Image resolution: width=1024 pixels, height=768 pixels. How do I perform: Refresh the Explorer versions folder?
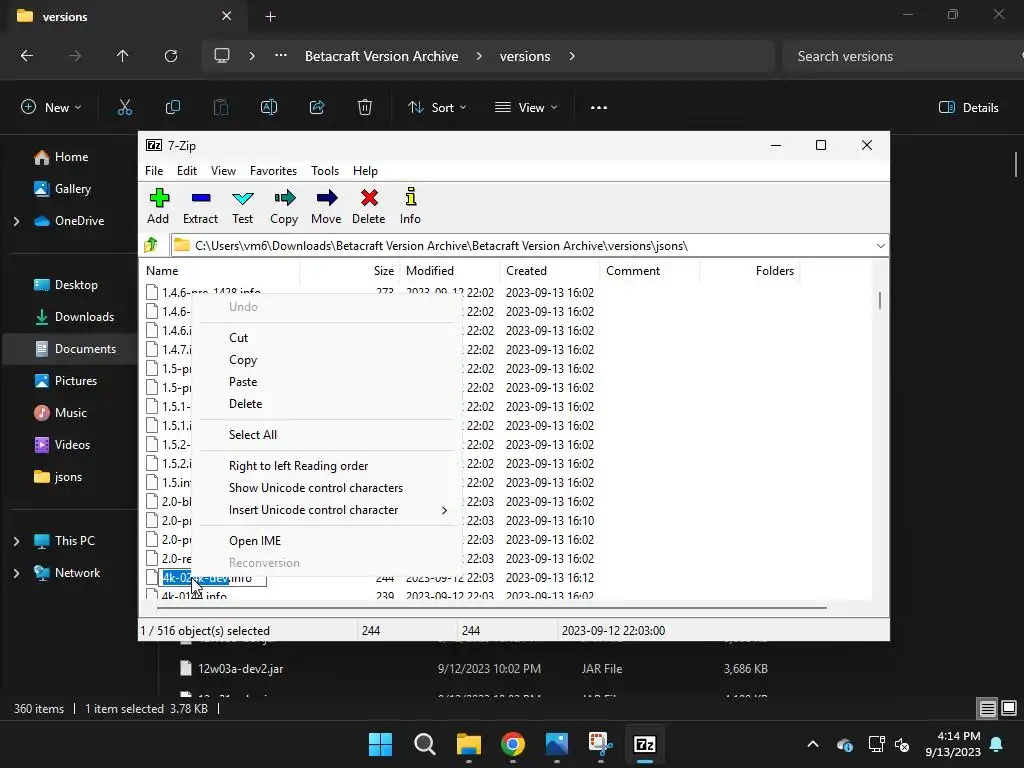170,56
